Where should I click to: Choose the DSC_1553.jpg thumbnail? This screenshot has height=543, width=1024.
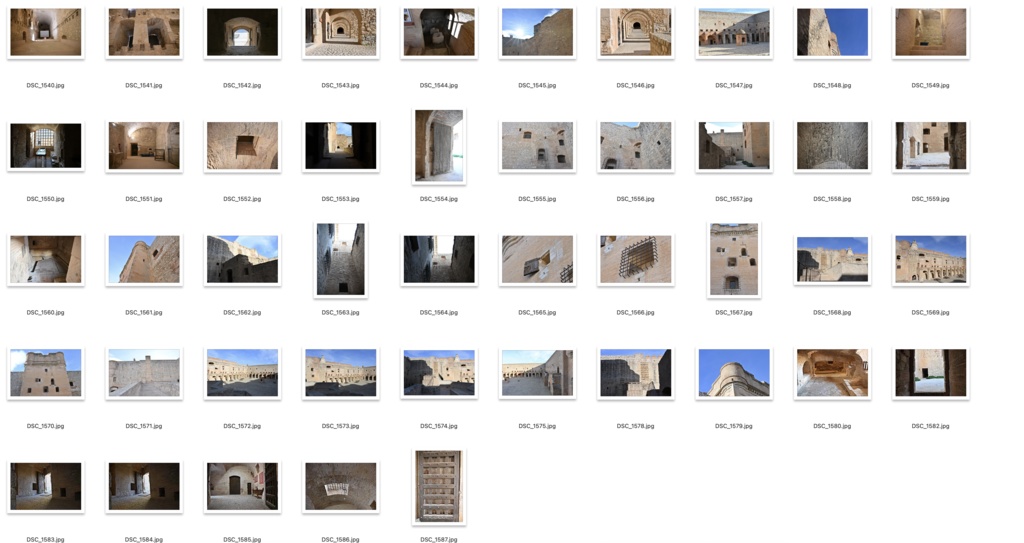tap(340, 146)
